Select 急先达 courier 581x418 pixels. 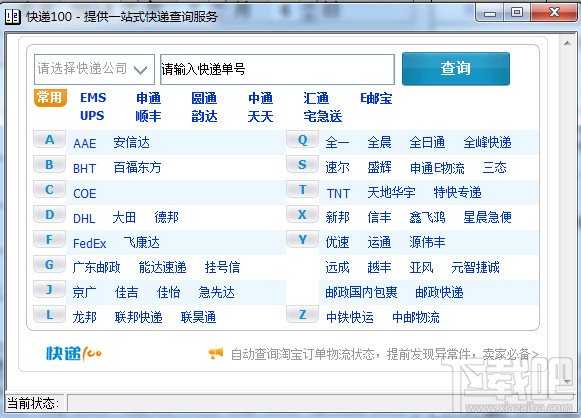[217, 292]
